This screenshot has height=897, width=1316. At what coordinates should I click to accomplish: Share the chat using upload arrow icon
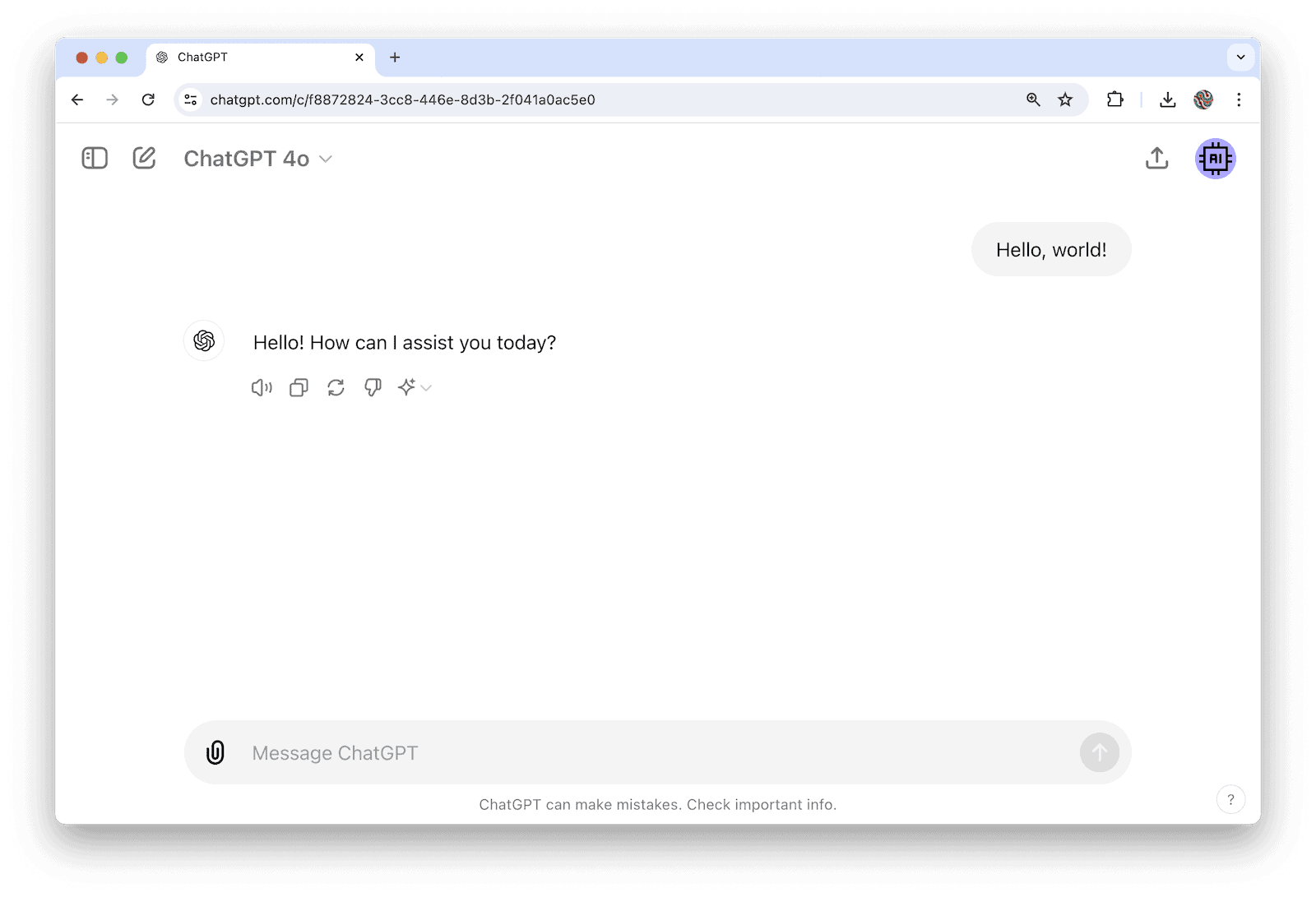pyautogui.click(x=1156, y=158)
